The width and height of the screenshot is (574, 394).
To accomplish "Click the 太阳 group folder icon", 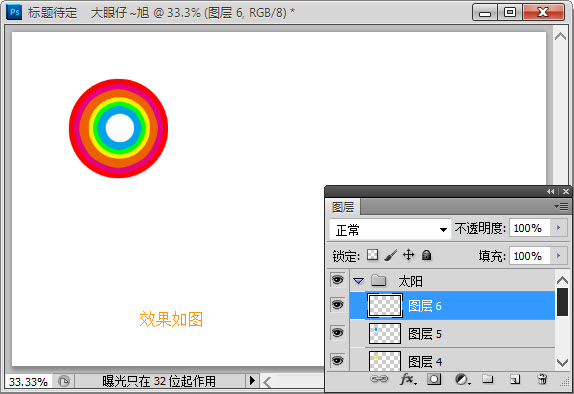I will point(379,280).
